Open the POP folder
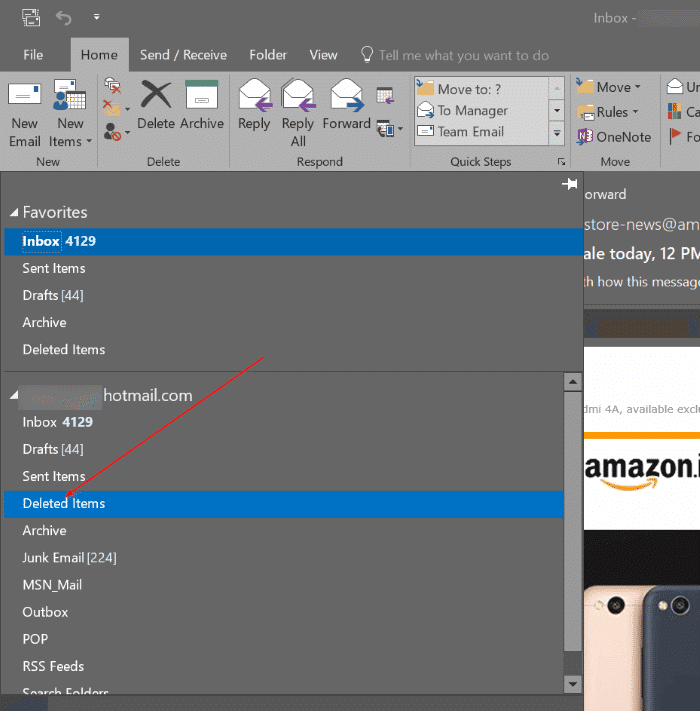Image resolution: width=700 pixels, height=711 pixels. click(x=284, y=639)
